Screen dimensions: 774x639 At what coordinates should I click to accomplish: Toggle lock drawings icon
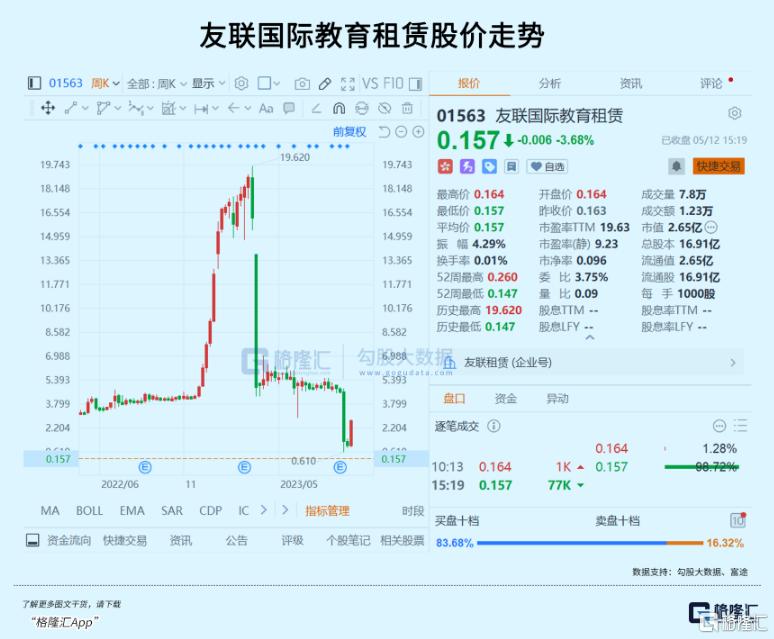362,108
